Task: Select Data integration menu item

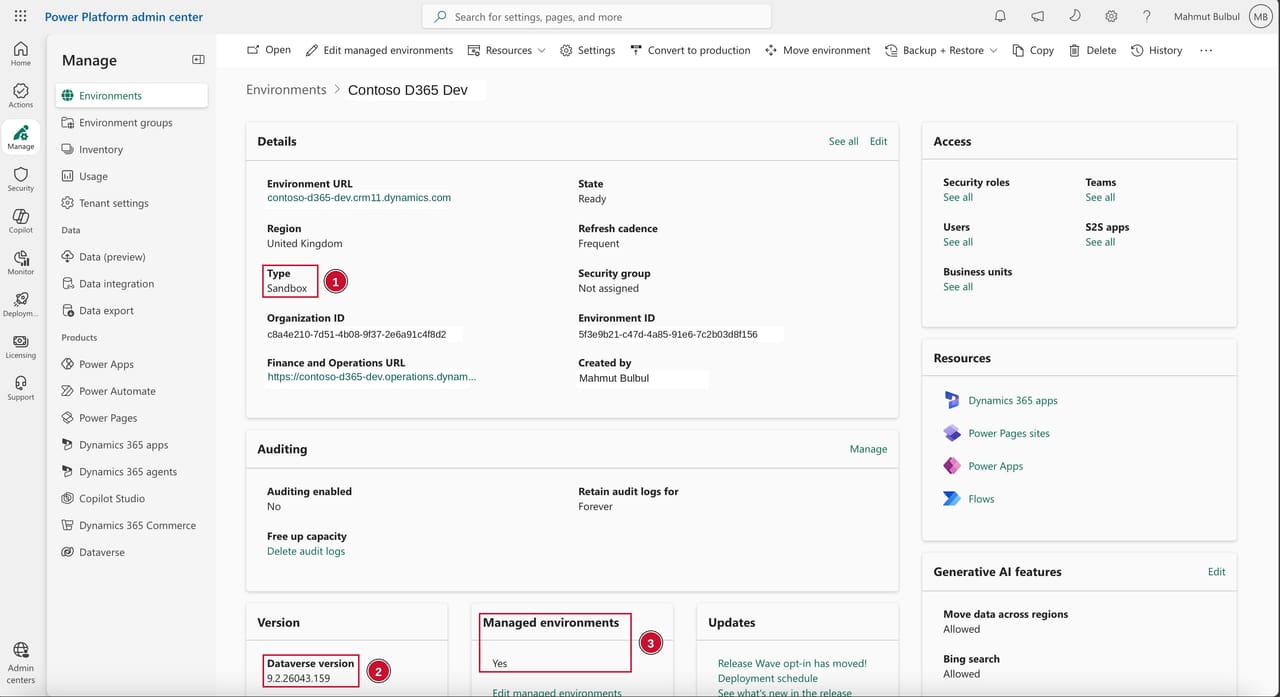Action: click(x=132, y=284)
